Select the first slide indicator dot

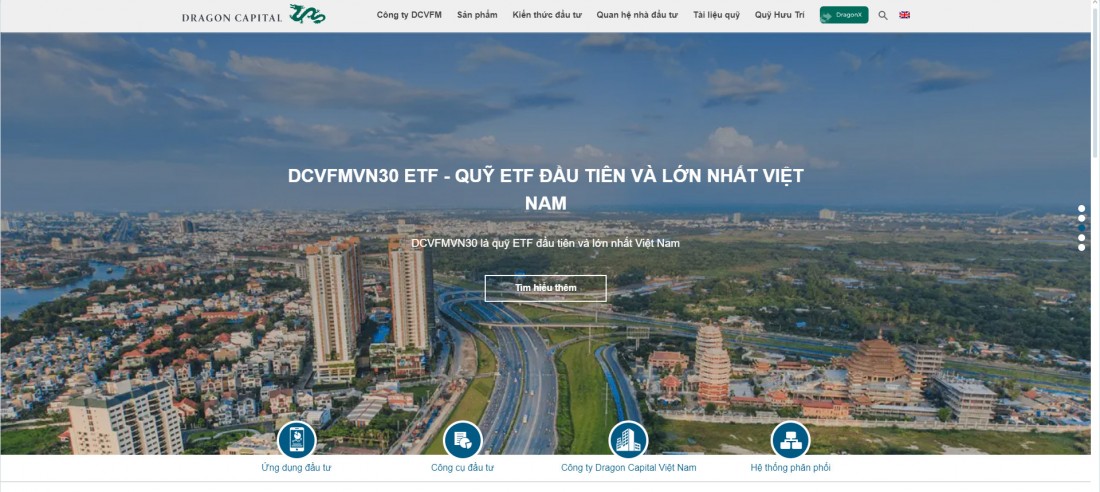[x=1082, y=208]
